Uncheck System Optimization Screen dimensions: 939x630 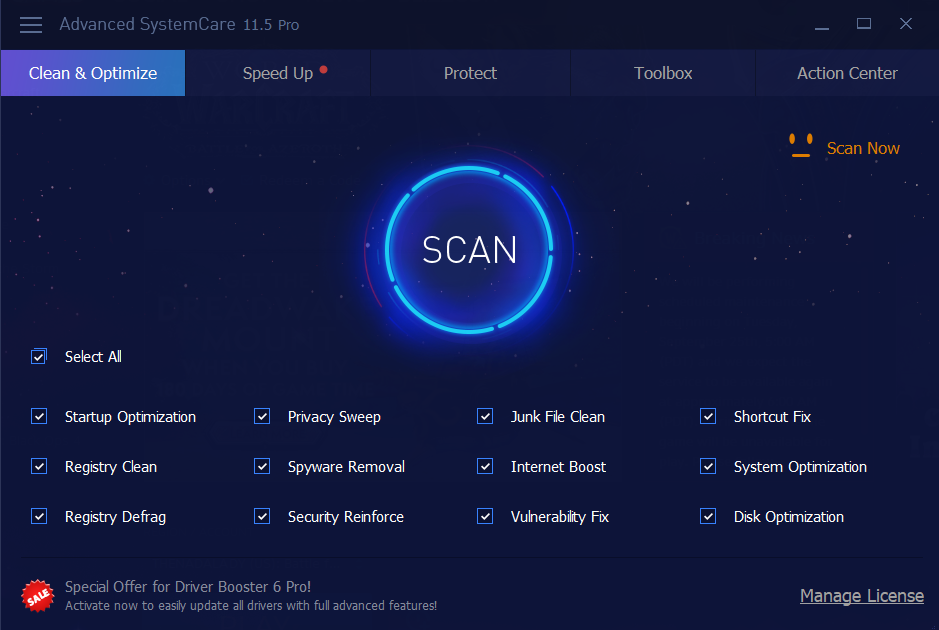(708, 467)
